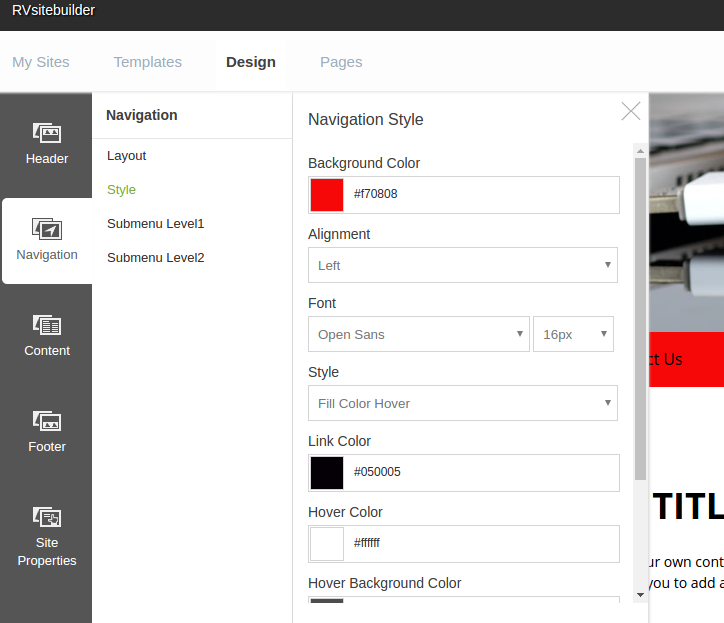Click the white Hover Color swatch
This screenshot has width=724, height=623.
(x=327, y=543)
